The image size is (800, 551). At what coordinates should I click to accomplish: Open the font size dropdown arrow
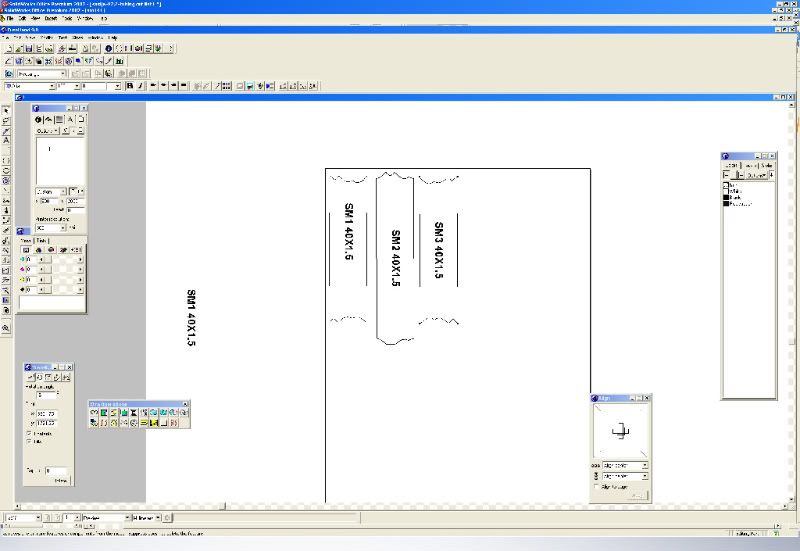77,86
